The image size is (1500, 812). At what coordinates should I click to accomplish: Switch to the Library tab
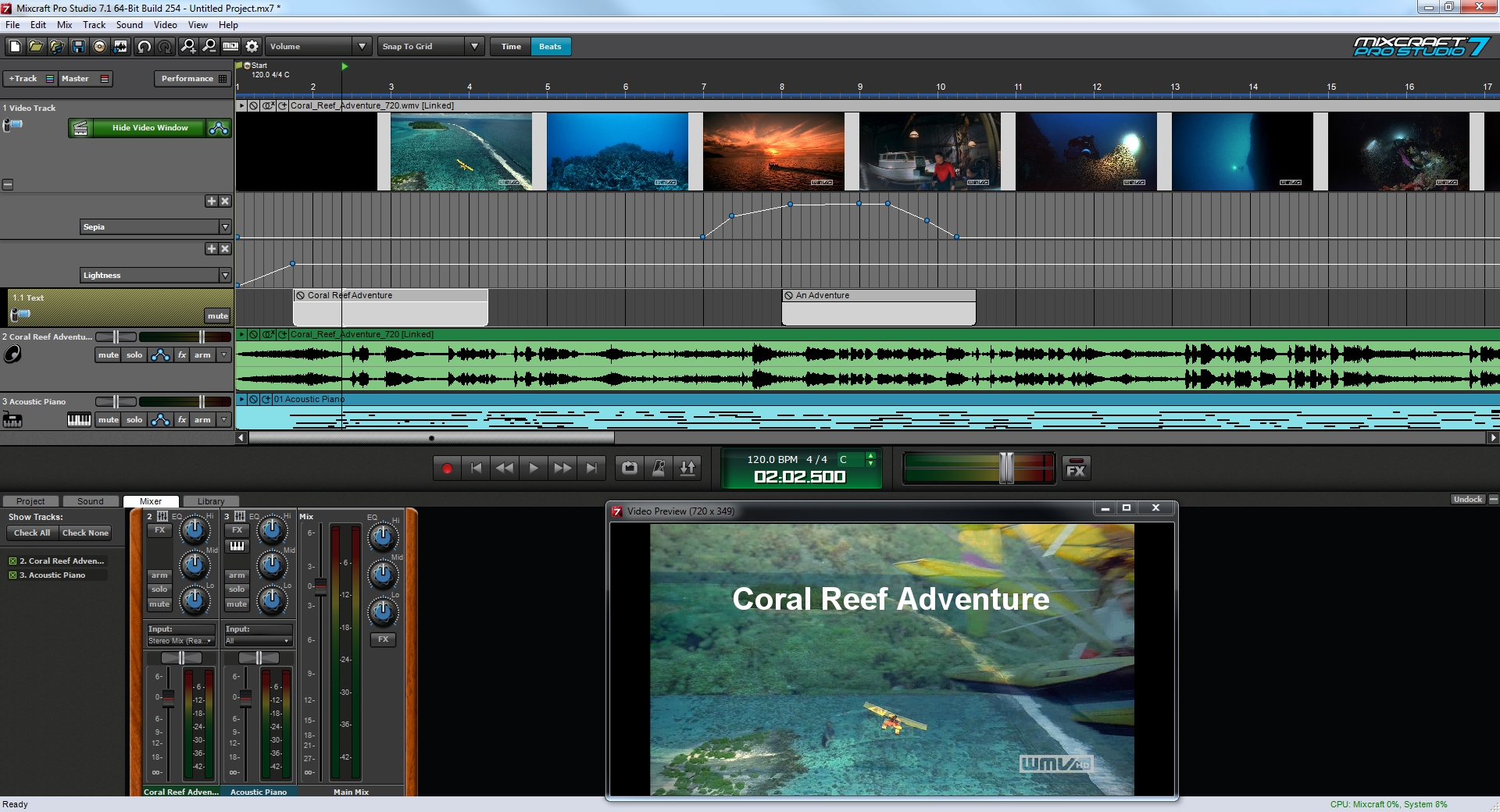211,501
